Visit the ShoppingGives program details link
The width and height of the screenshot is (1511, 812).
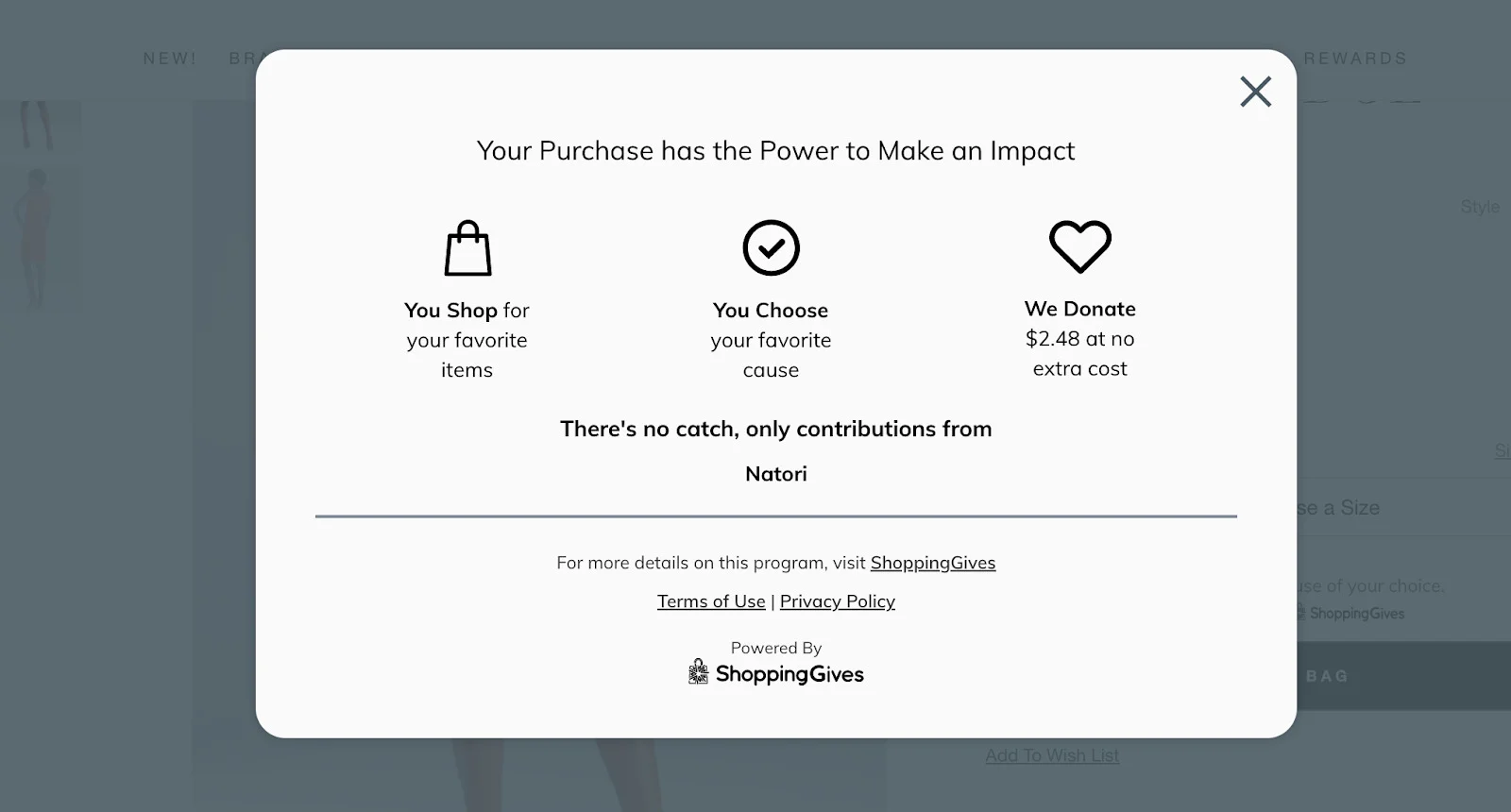point(933,563)
